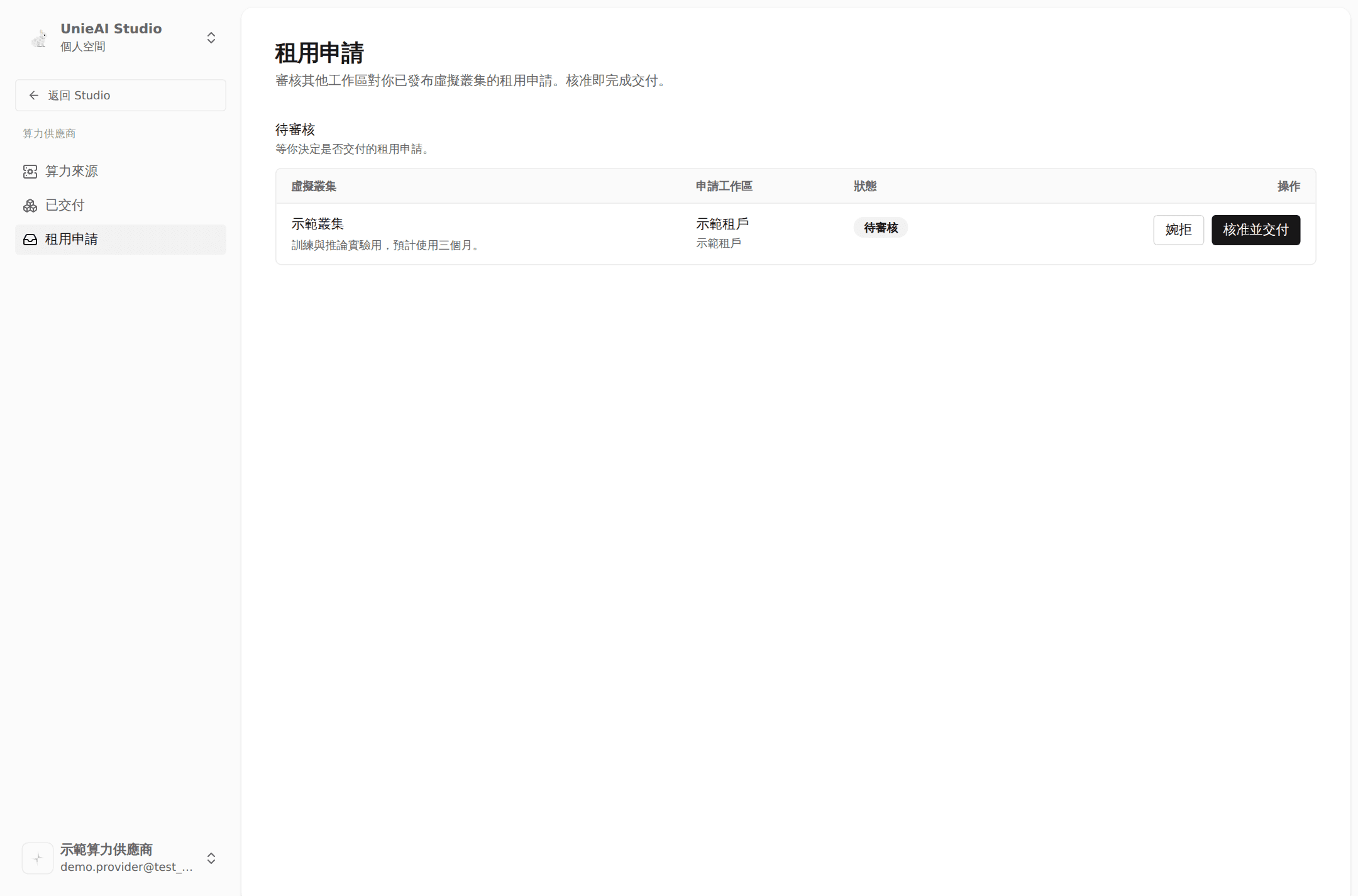Click the 示範算力供應商 avatar icon
Screen dimensions: 1358x896
pos(38,858)
